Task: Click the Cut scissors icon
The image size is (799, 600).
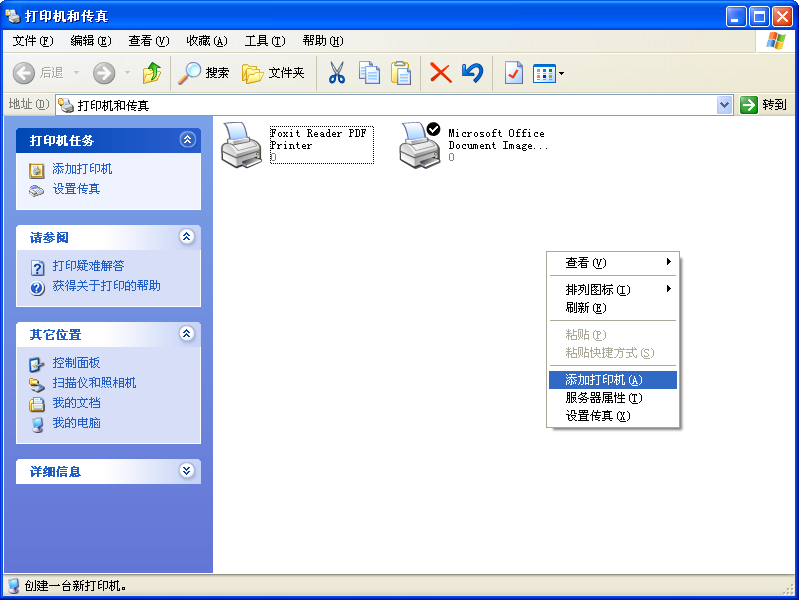Action: click(x=337, y=73)
